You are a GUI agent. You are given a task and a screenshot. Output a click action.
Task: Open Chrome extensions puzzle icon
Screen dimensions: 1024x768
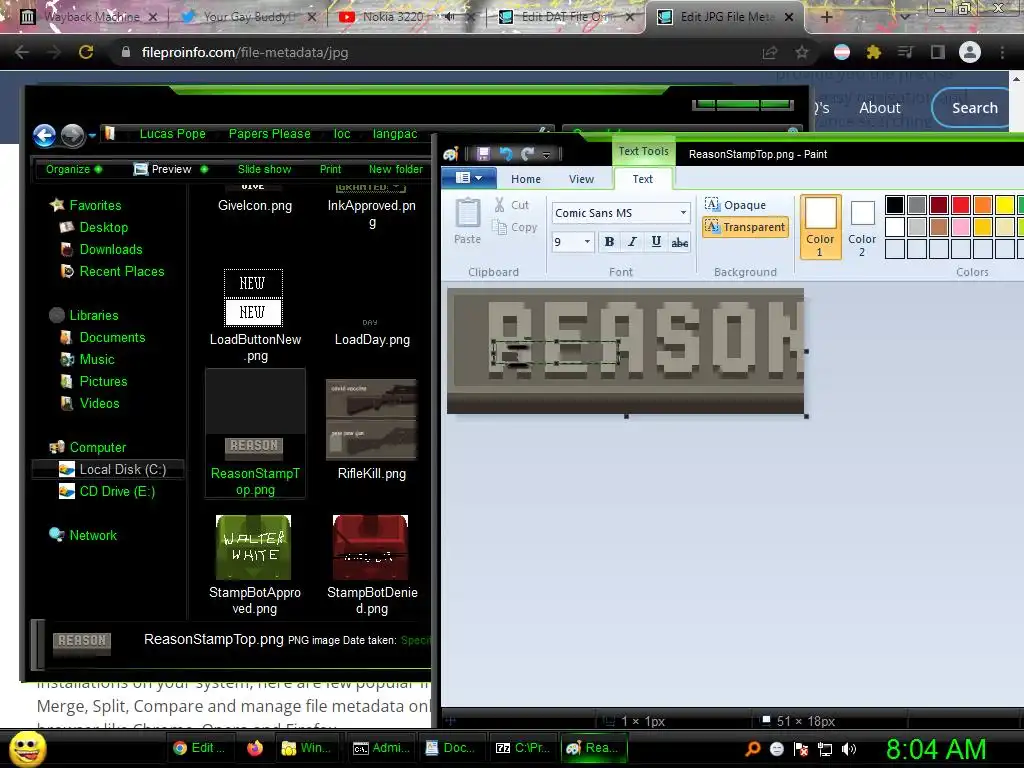(873, 52)
